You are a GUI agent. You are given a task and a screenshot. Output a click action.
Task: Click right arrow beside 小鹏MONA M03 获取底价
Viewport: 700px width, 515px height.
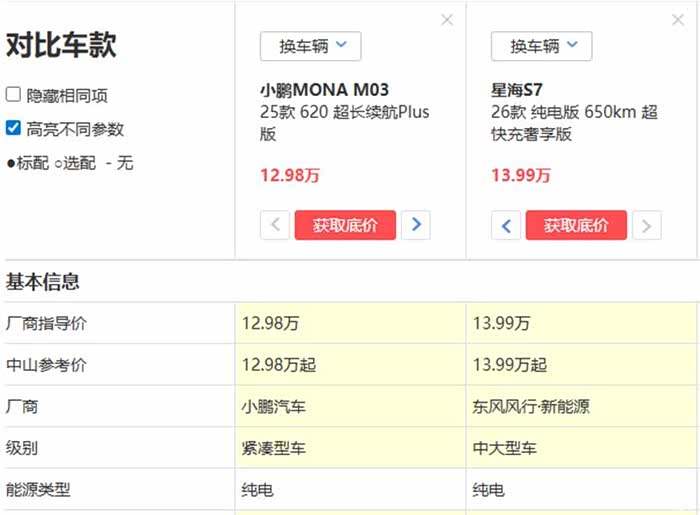pyautogui.click(x=416, y=225)
